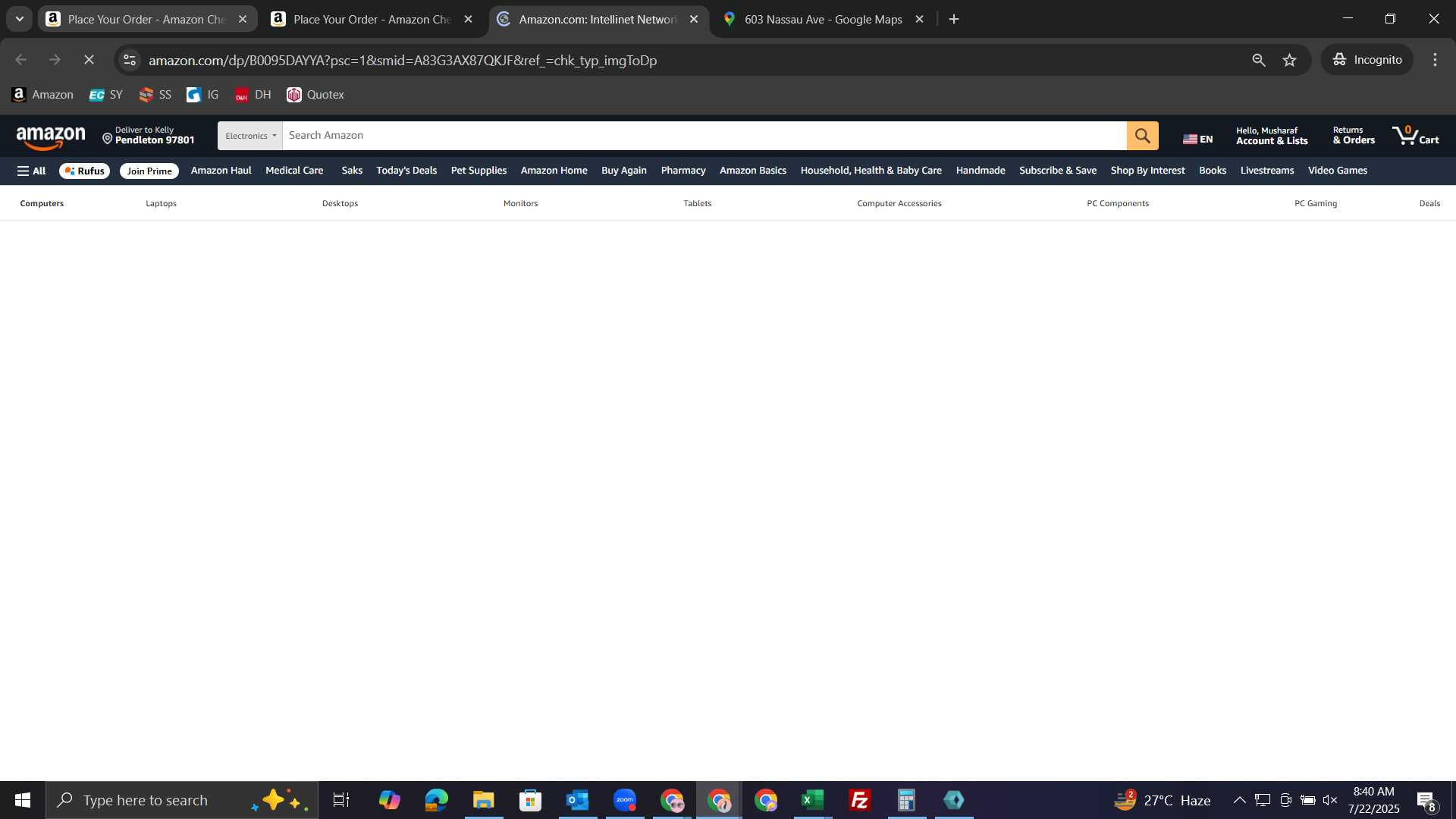Click the browser address bar URL

(403, 60)
